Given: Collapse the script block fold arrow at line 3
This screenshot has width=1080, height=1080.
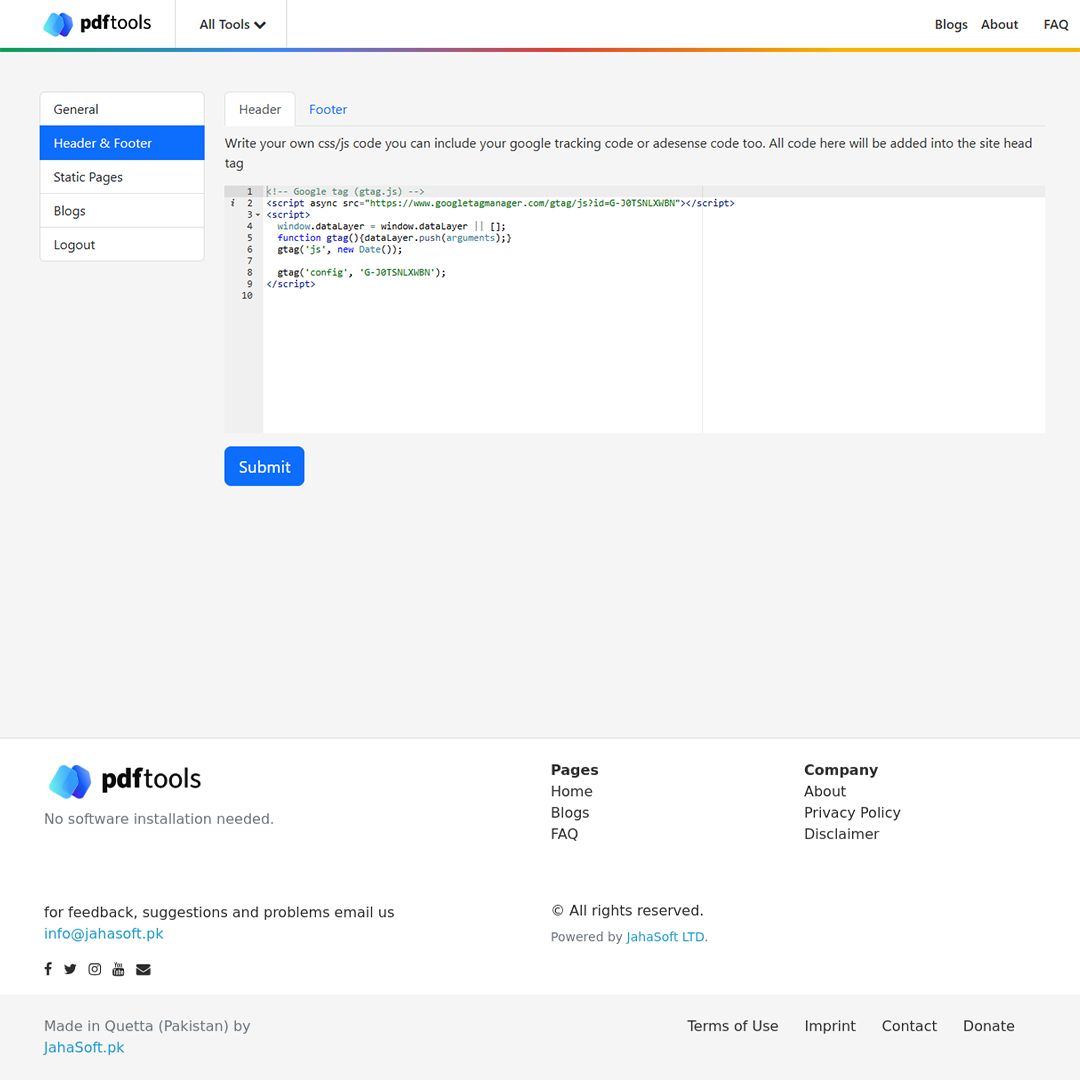Looking at the screenshot, I should click(258, 214).
